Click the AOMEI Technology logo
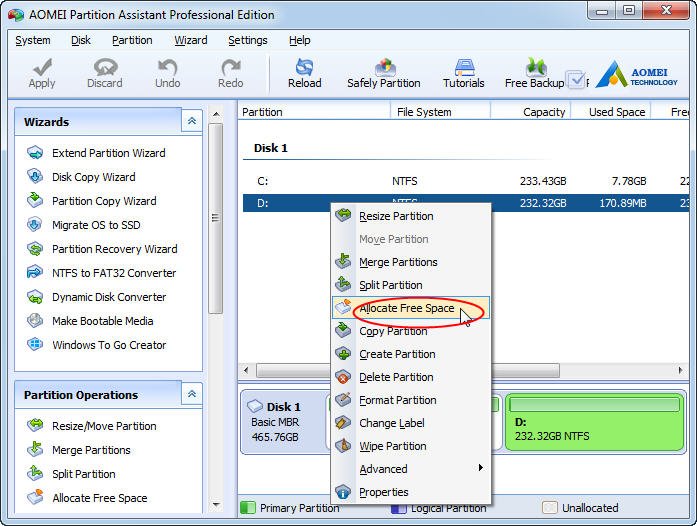 (x=637, y=74)
